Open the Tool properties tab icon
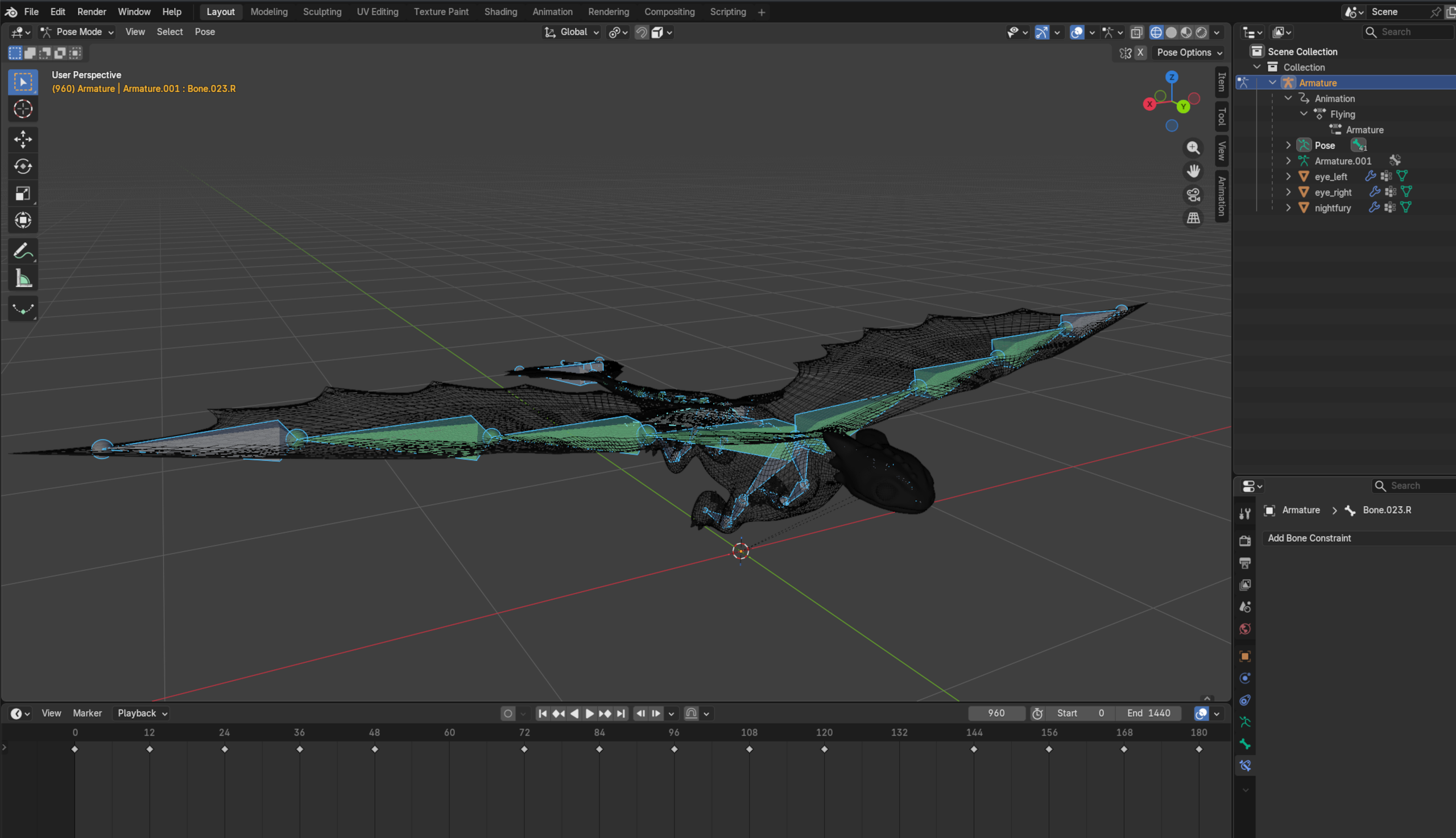Image resolution: width=1456 pixels, height=838 pixels. [x=1245, y=513]
